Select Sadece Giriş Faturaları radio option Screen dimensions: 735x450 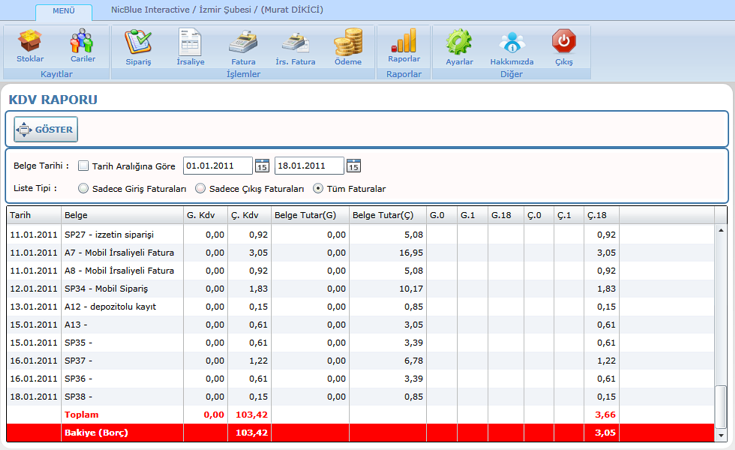(x=83, y=188)
